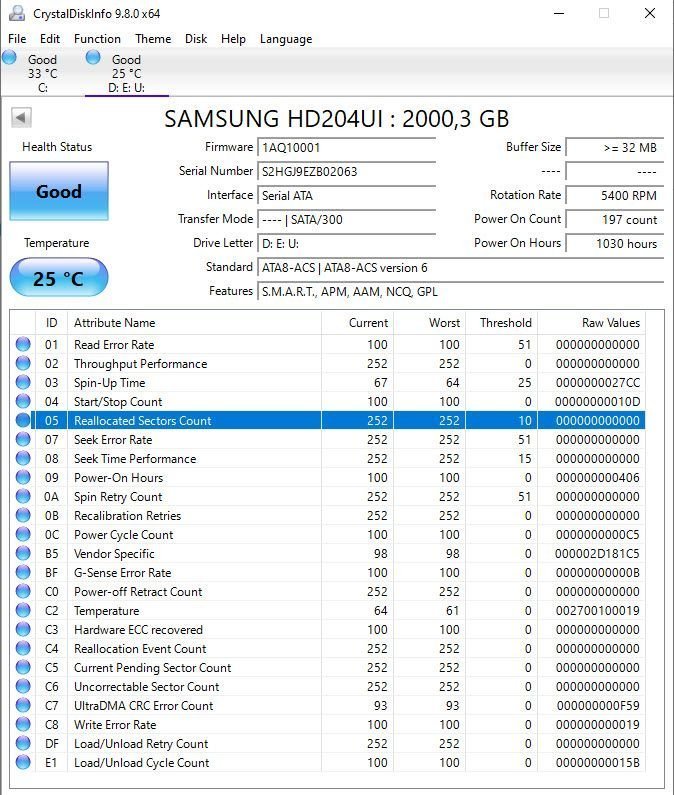674x795 pixels.
Task: Click status orb of Start/Stop Count row
Action: pos(23,401)
